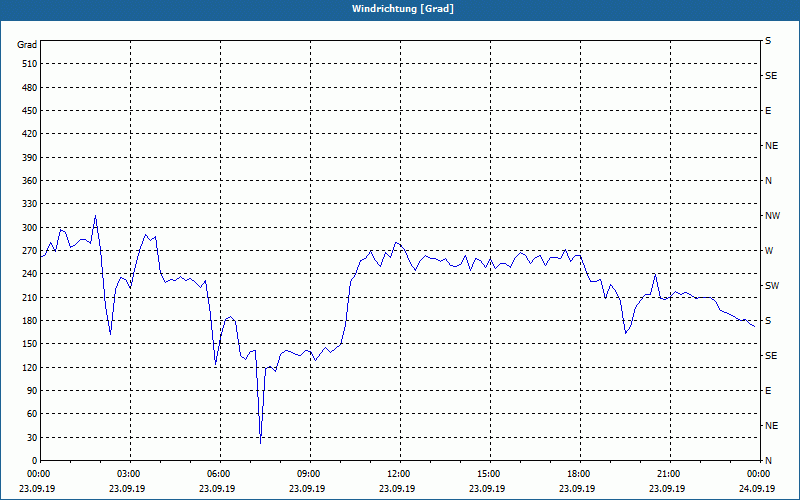
Task: Select the 'Grad' y-axis unit label
Action: 27,45
